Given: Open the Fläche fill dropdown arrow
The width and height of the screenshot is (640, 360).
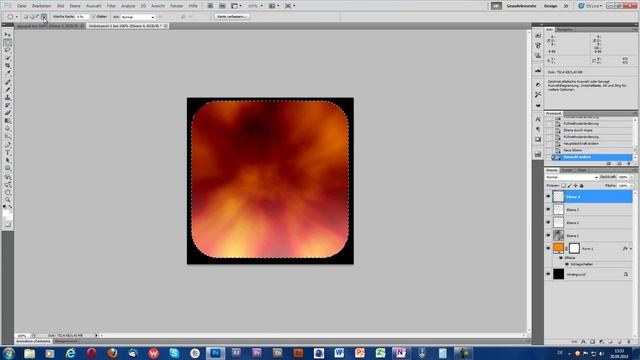Looking at the screenshot, I should pos(631,186).
